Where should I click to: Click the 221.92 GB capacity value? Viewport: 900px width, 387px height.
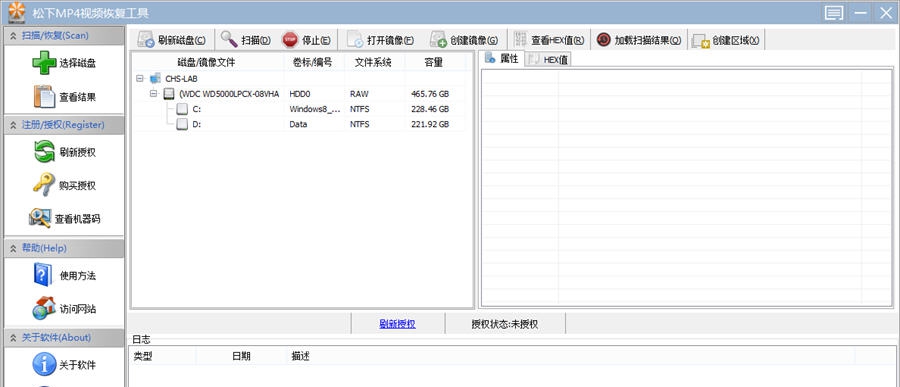pos(430,124)
